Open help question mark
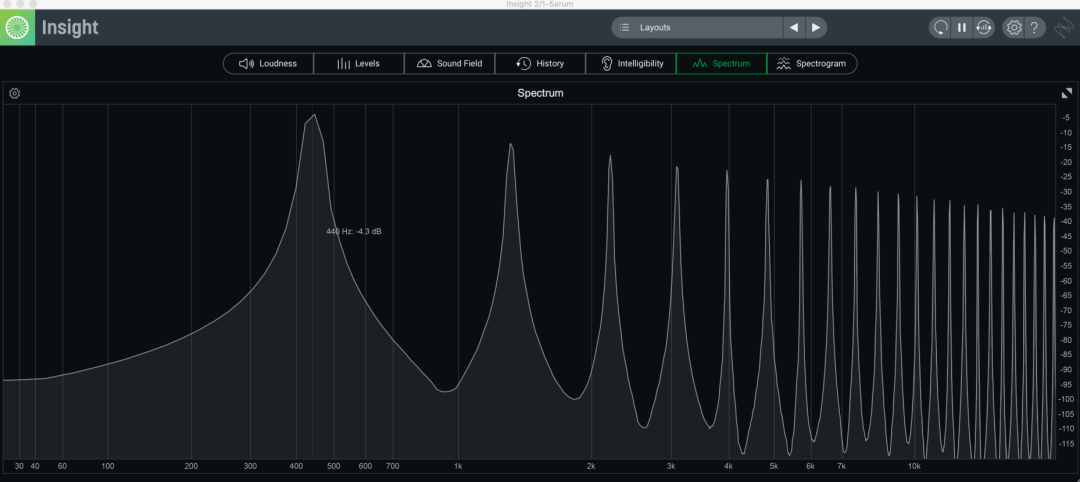The height and width of the screenshot is (482, 1080). point(1034,28)
